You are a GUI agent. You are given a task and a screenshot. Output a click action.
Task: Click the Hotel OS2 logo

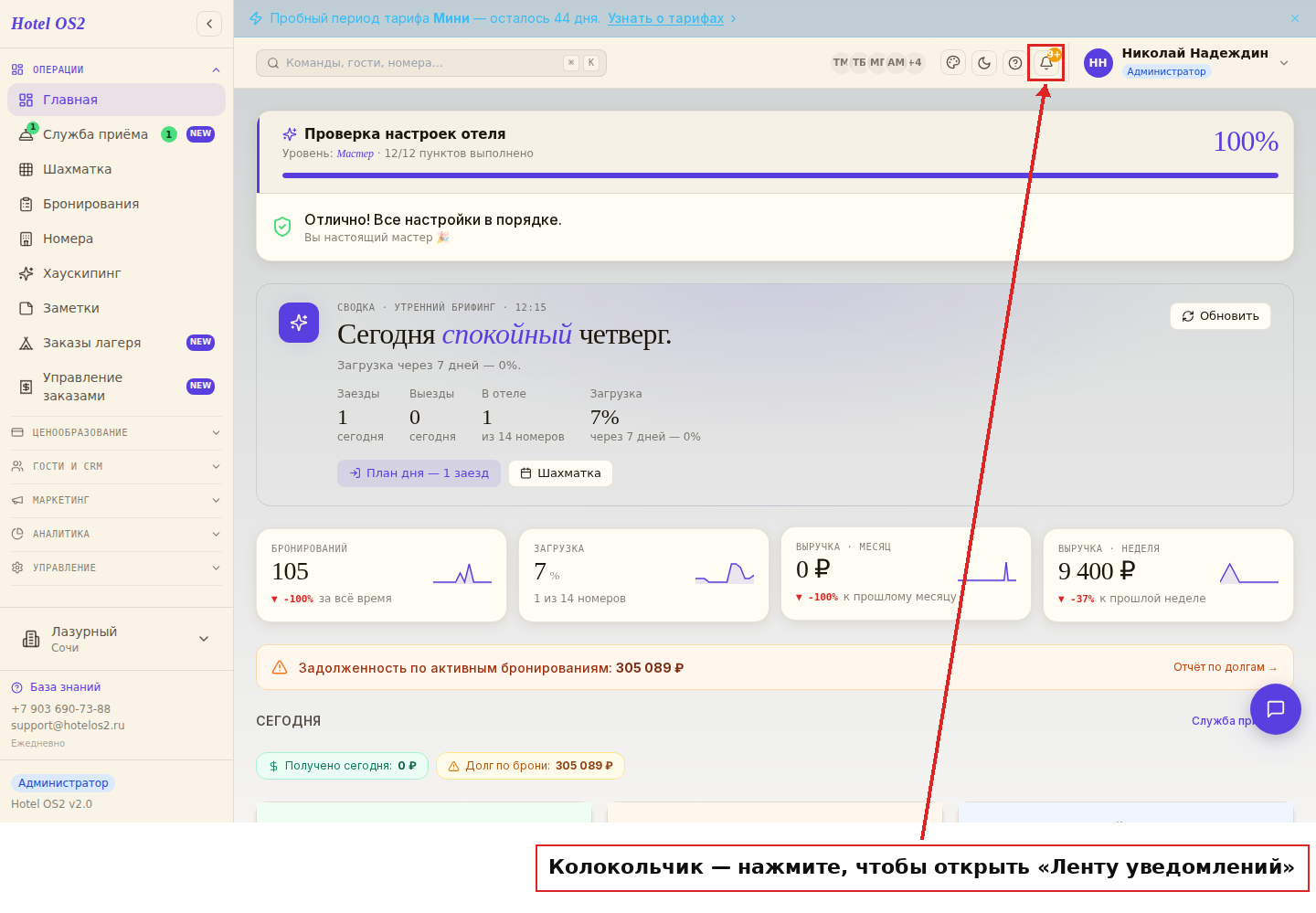click(48, 24)
